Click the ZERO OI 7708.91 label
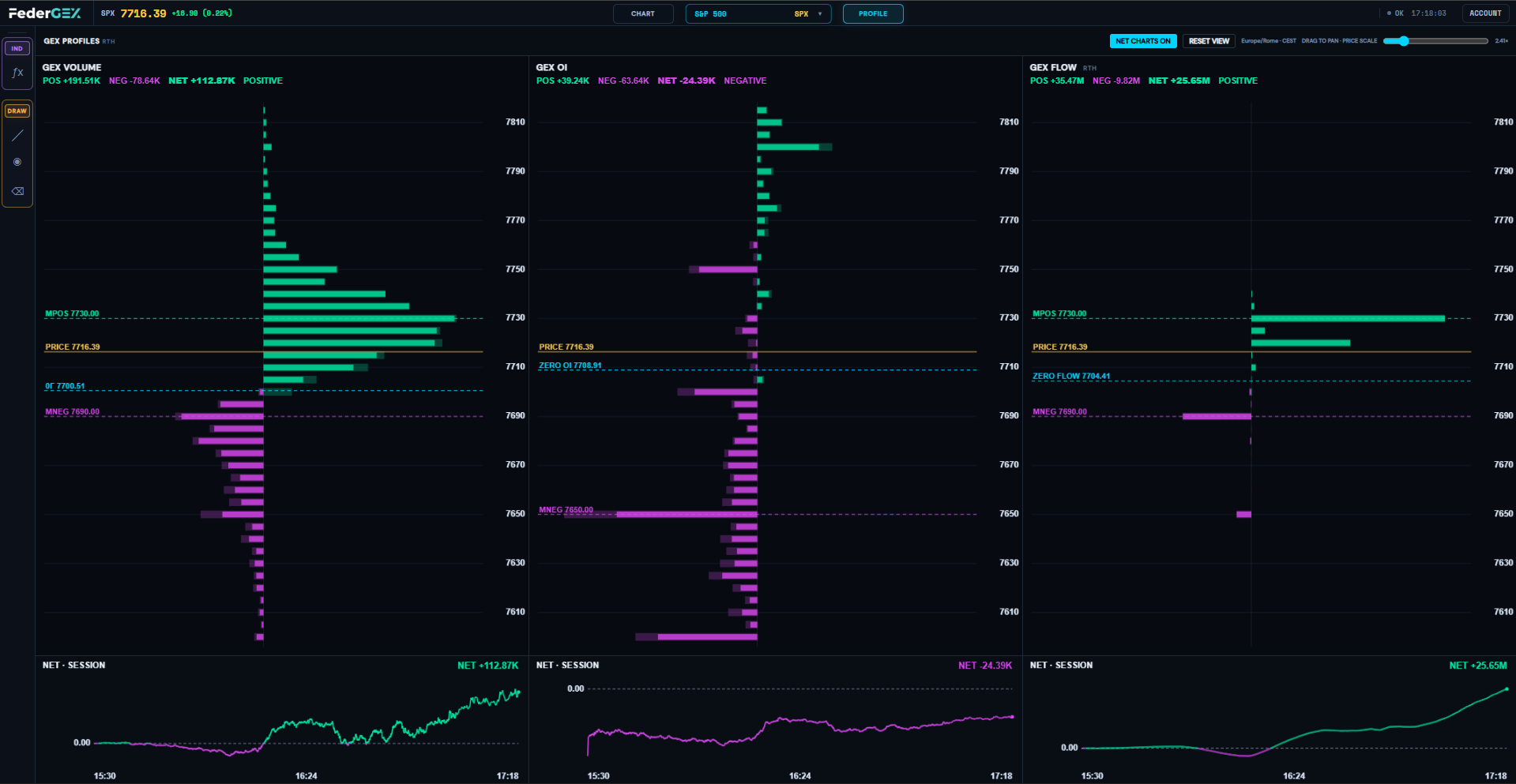1516x784 pixels. [570, 366]
